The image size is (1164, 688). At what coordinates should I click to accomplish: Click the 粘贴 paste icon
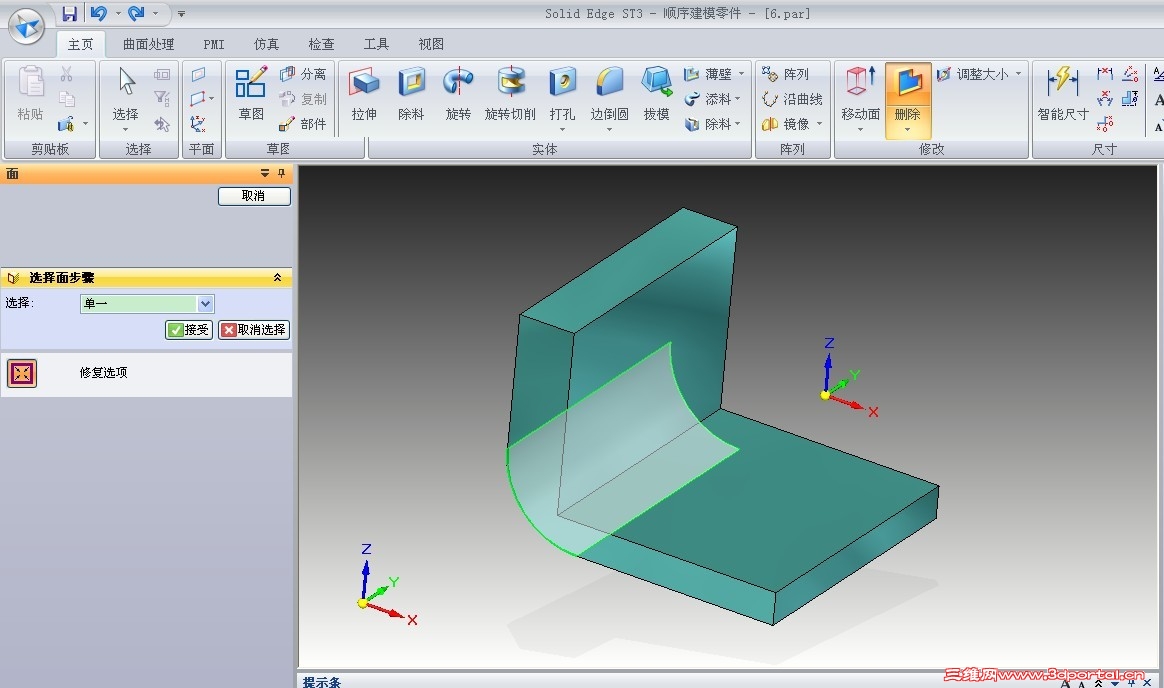tap(30, 94)
